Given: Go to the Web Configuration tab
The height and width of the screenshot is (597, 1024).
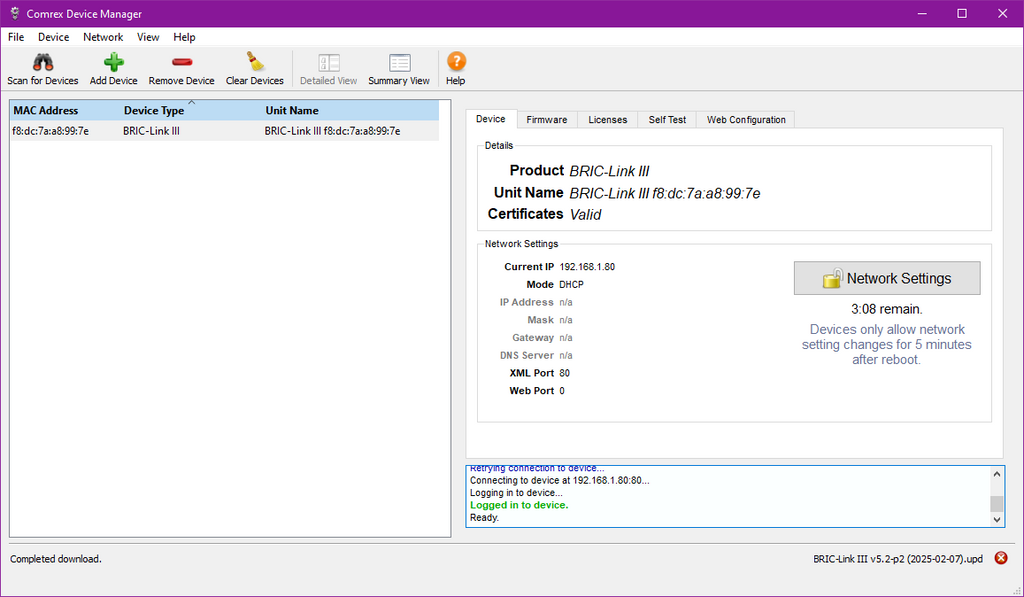Looking at the screenshot, I should (746, 120).
